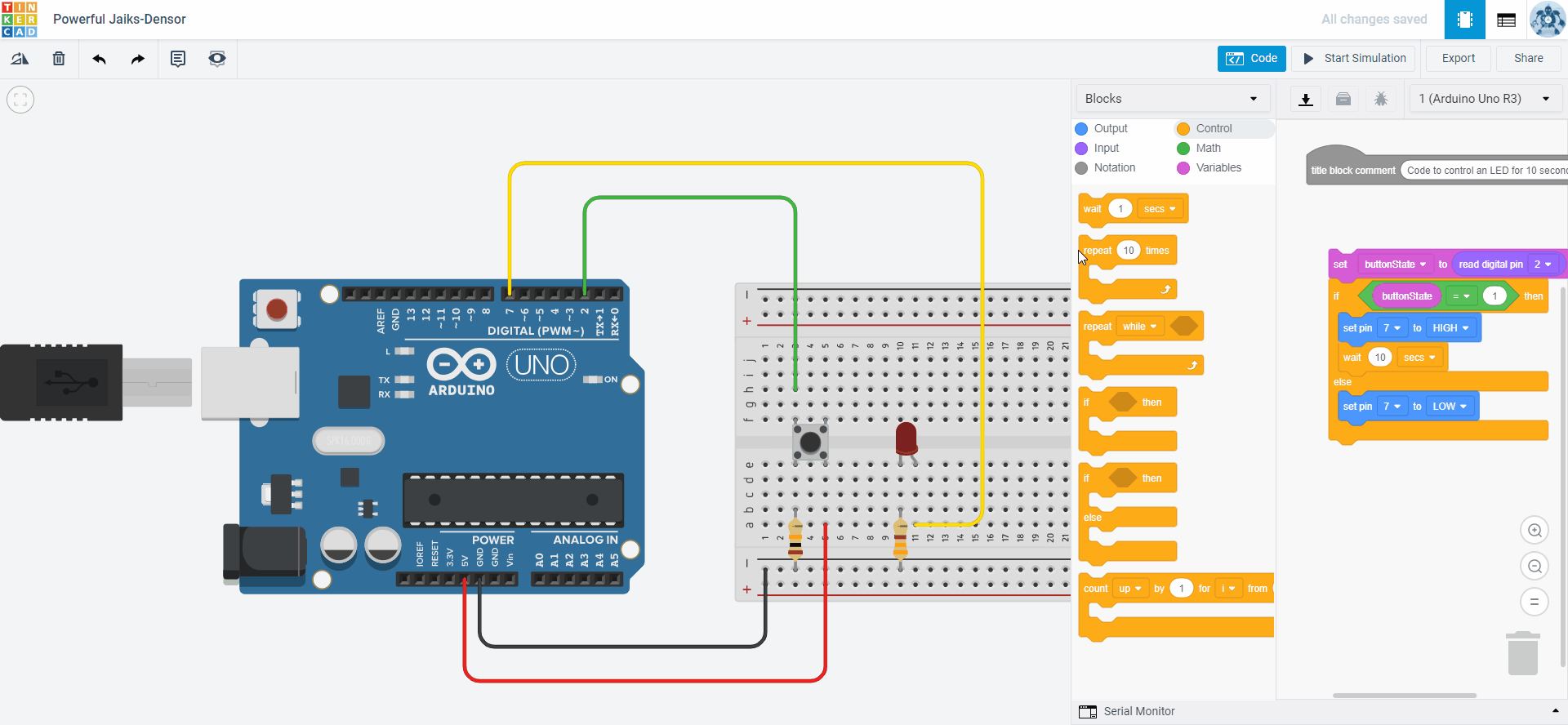Click the horizontal scrollbar in code workspace

tap(1405, 696)
